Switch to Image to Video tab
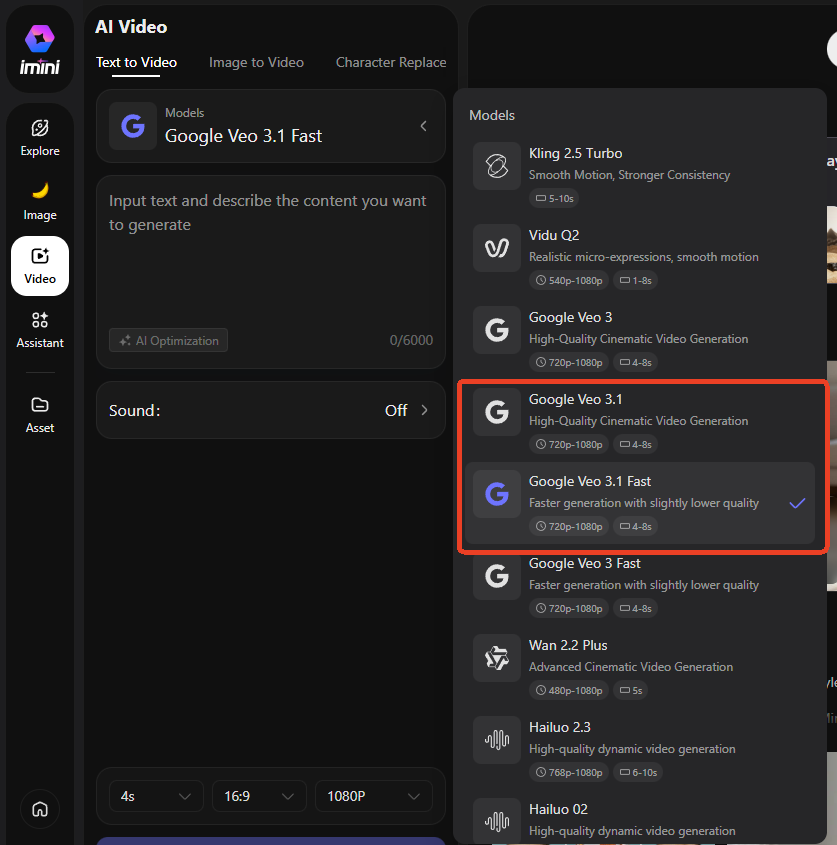The width and height of the screenshot is (837, 845). pyautogui.click(x=256, y=62)
